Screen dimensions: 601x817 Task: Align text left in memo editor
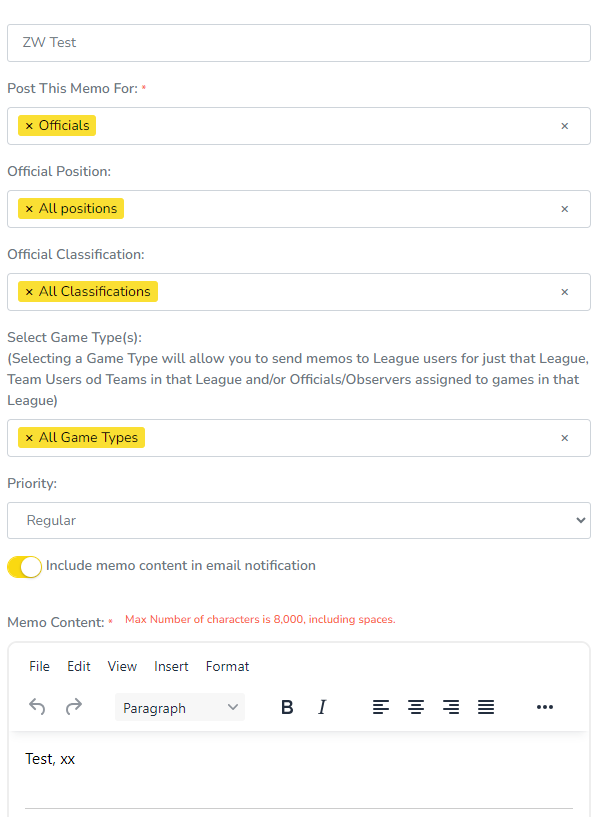[381, 707]
